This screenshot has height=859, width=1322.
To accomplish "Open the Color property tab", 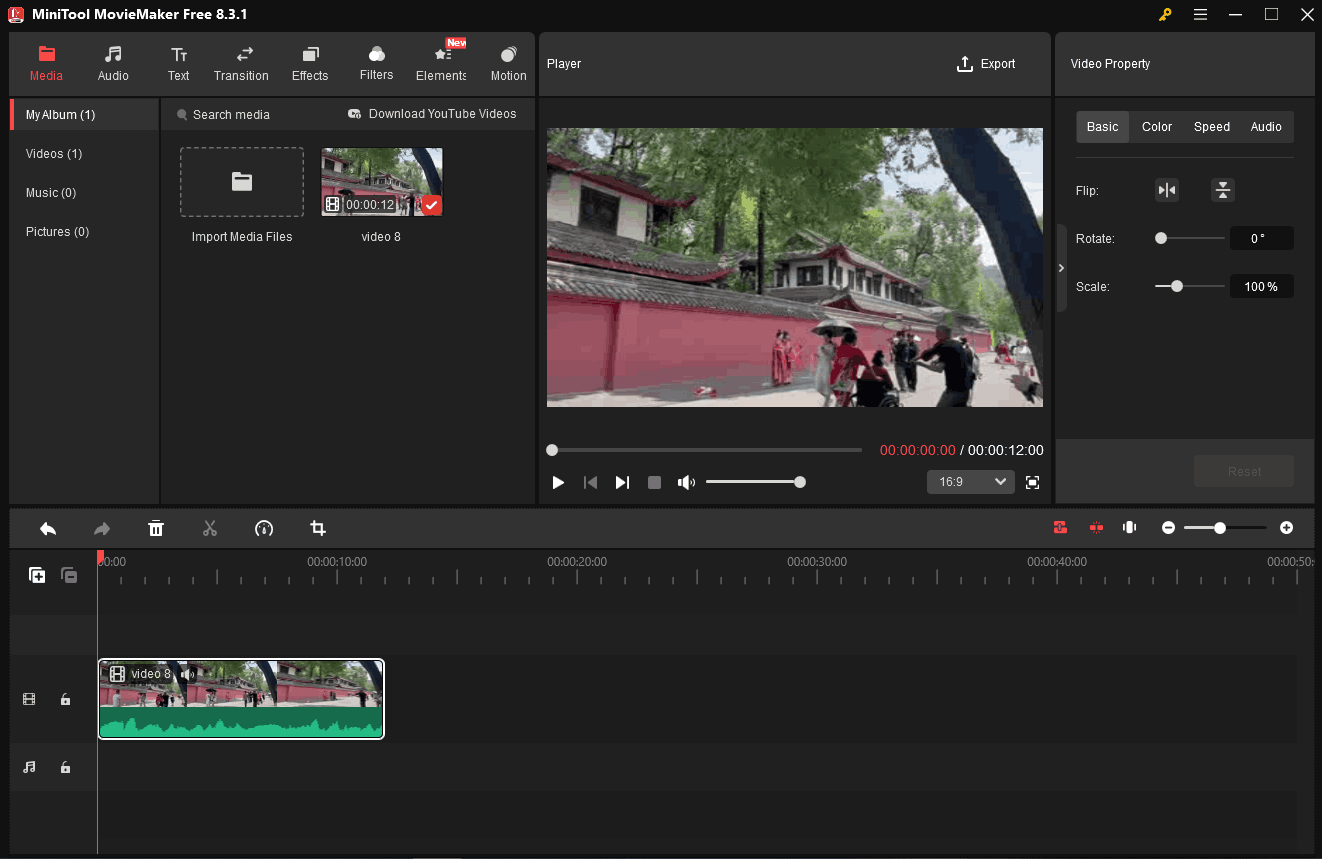I will click(x=1157, y=127).
